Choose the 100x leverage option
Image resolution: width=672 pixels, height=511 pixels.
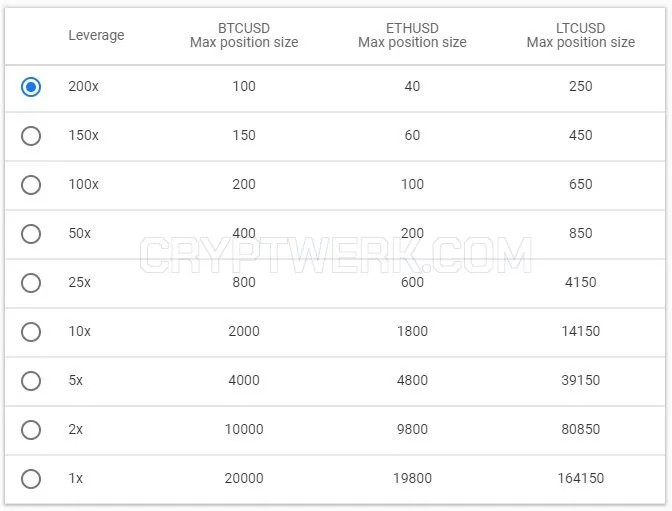click(31, 185)
